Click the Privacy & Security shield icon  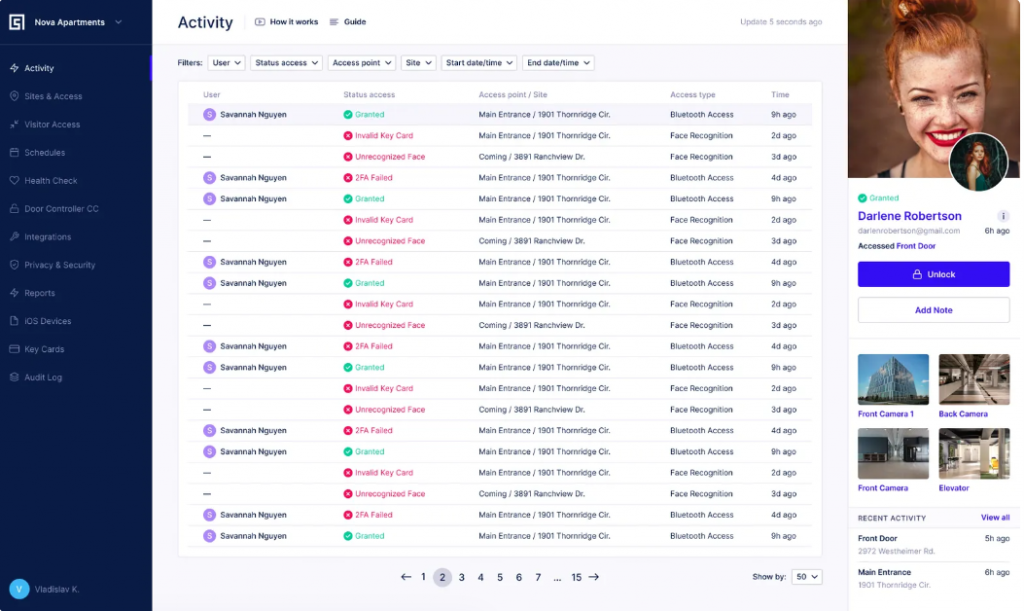point(13,264)
